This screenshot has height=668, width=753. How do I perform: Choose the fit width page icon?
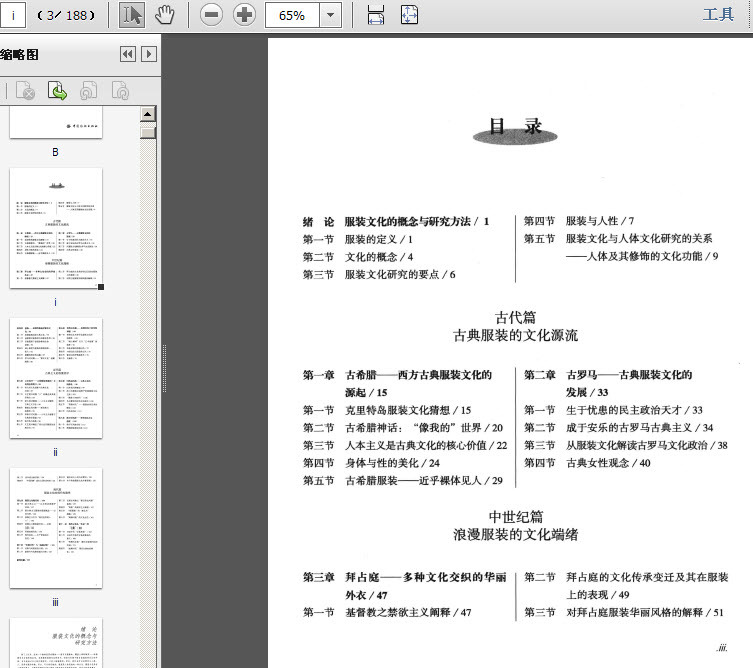pyautogui.click(x=376, y=15)
